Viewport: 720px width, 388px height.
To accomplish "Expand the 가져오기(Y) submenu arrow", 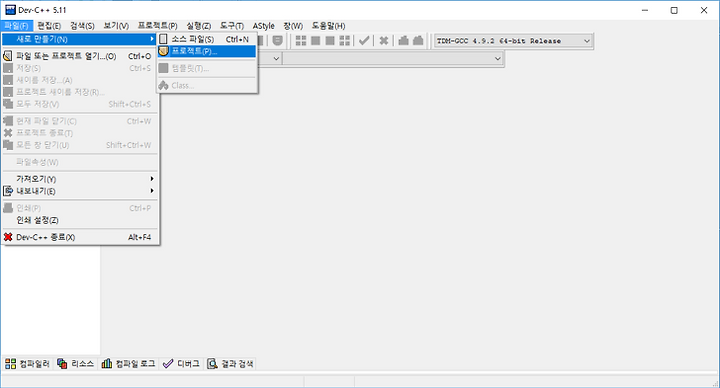I will tap(152, 179).
